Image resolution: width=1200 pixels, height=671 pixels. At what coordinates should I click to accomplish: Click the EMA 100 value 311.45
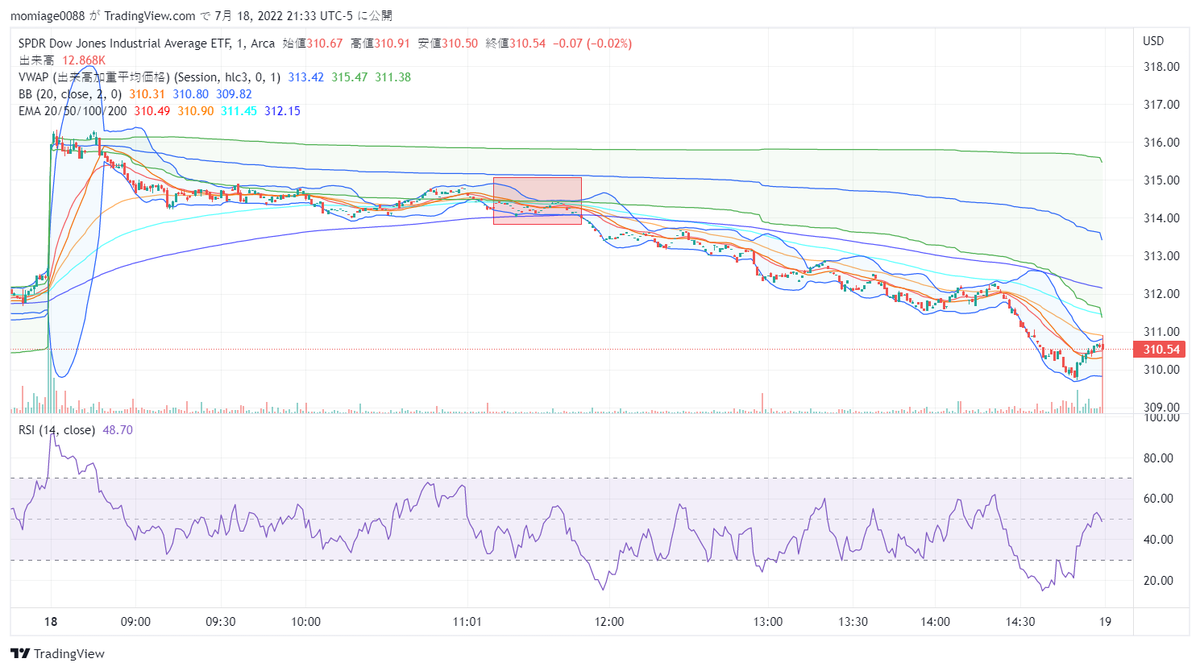[x=239, y=110]
